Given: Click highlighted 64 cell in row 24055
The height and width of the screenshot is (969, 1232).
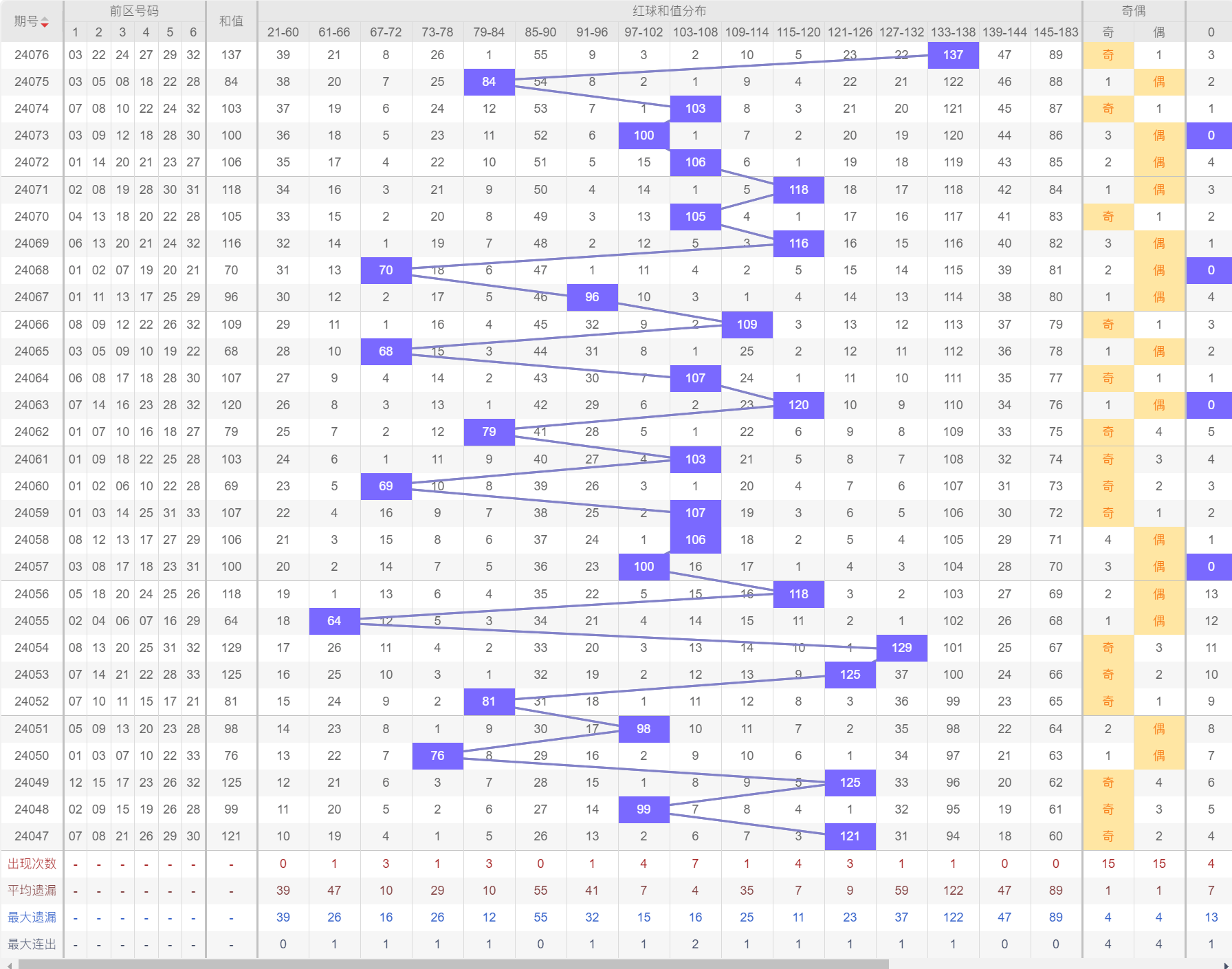Looking at the screenshot, I should click(334, 621).
